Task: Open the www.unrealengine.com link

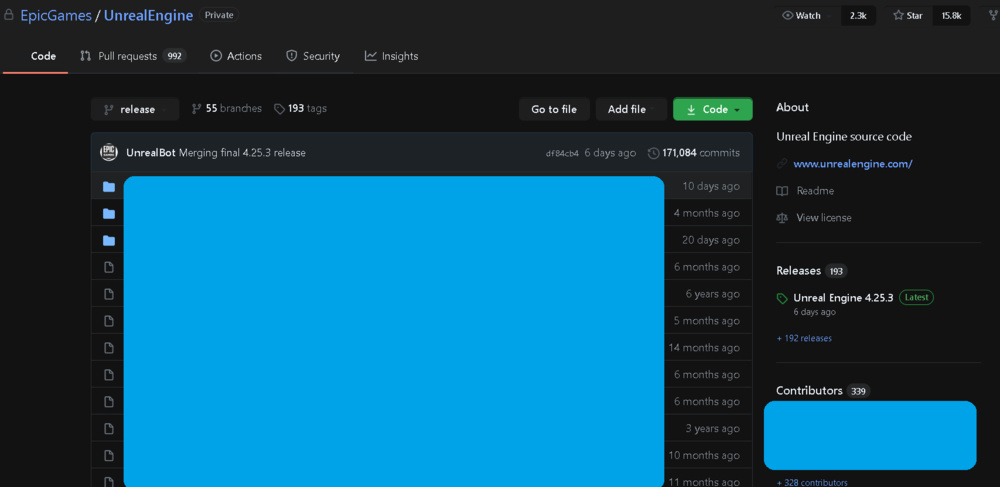Action: tap(852, 164)
